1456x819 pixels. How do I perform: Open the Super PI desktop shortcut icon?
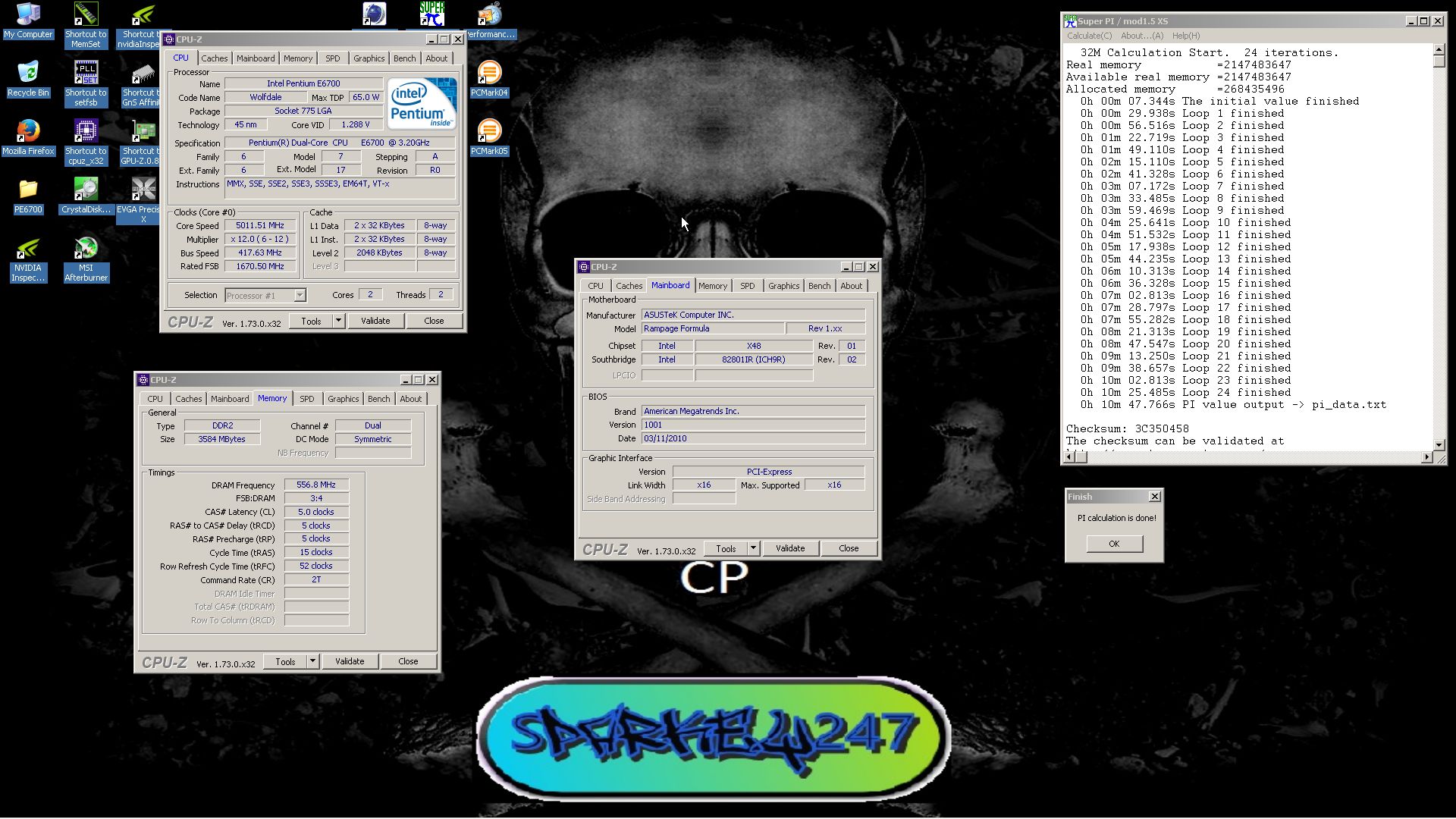(x=432, y=14)
